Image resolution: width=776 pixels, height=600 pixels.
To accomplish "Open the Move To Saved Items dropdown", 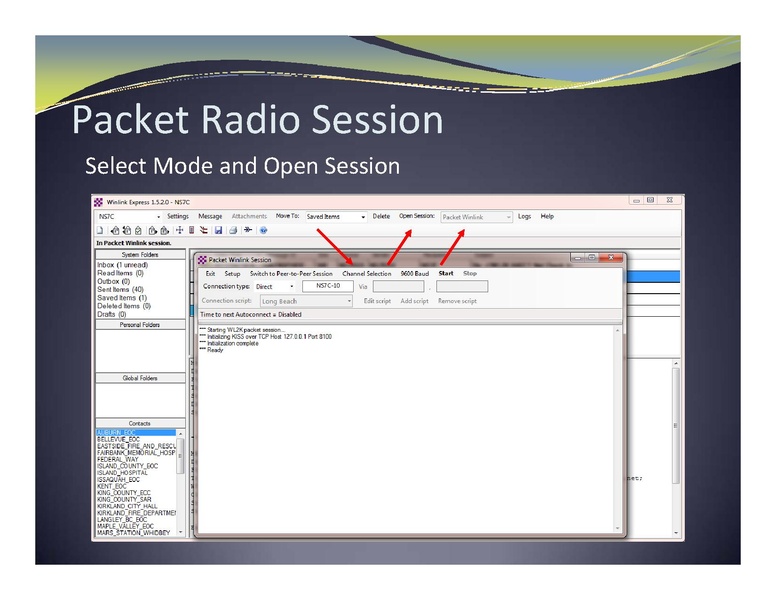I will (363, 217).
